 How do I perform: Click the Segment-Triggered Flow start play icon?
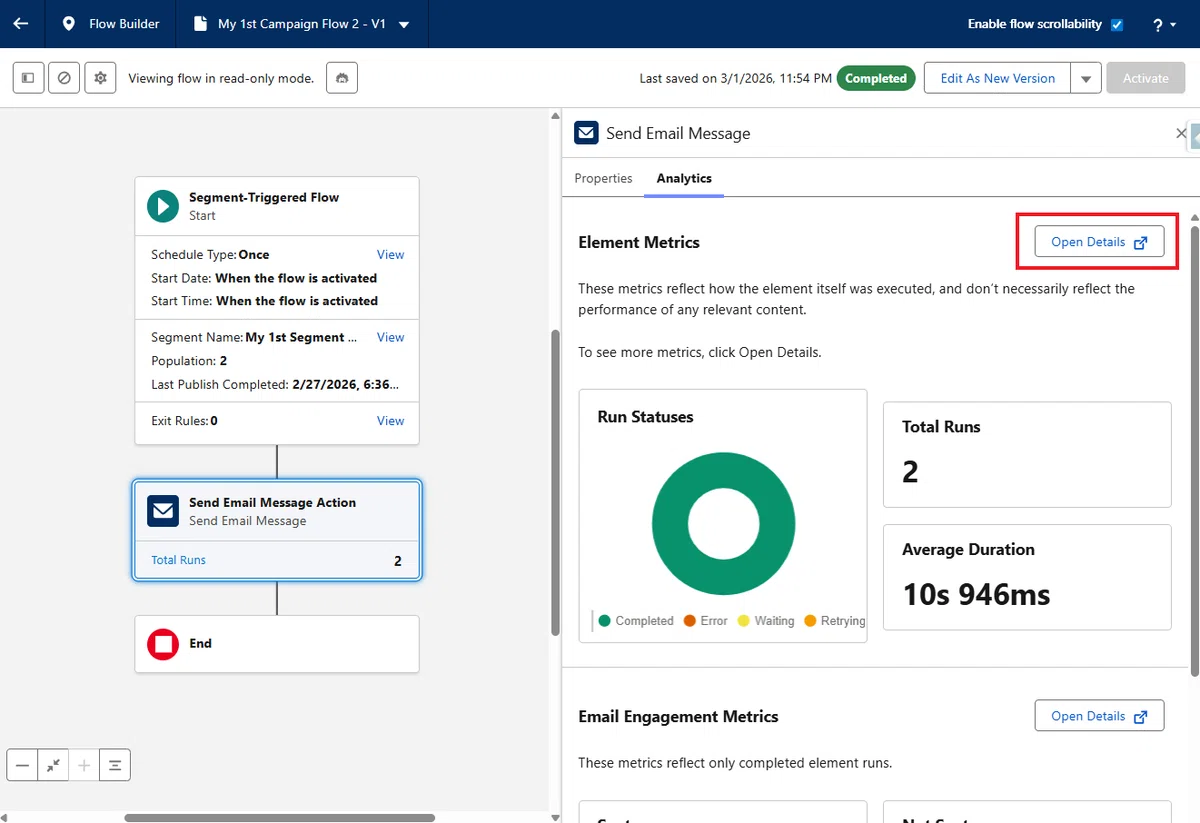pos(163,206)
